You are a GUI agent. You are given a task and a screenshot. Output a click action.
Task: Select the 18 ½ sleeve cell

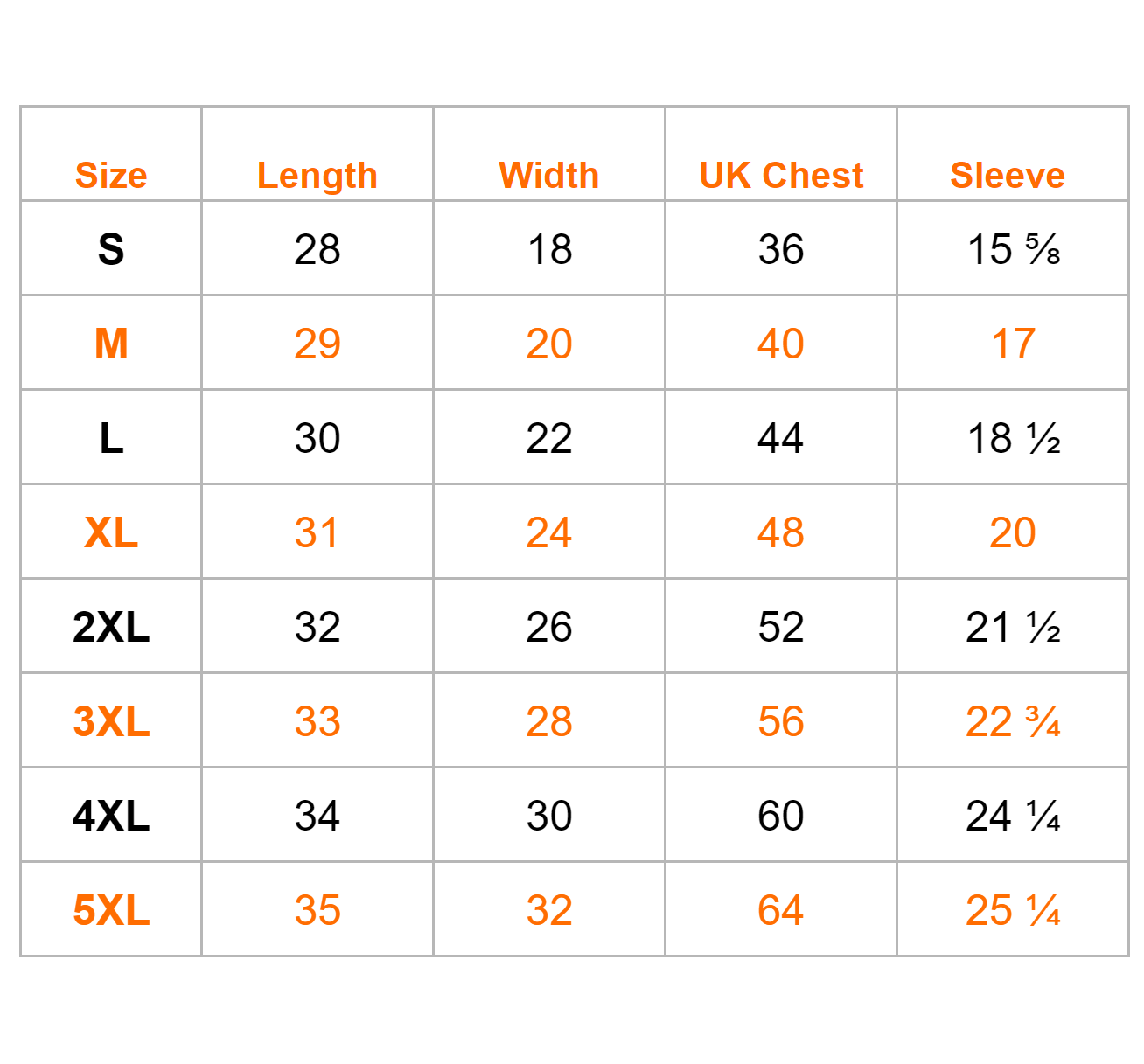tap(1014, 438)
